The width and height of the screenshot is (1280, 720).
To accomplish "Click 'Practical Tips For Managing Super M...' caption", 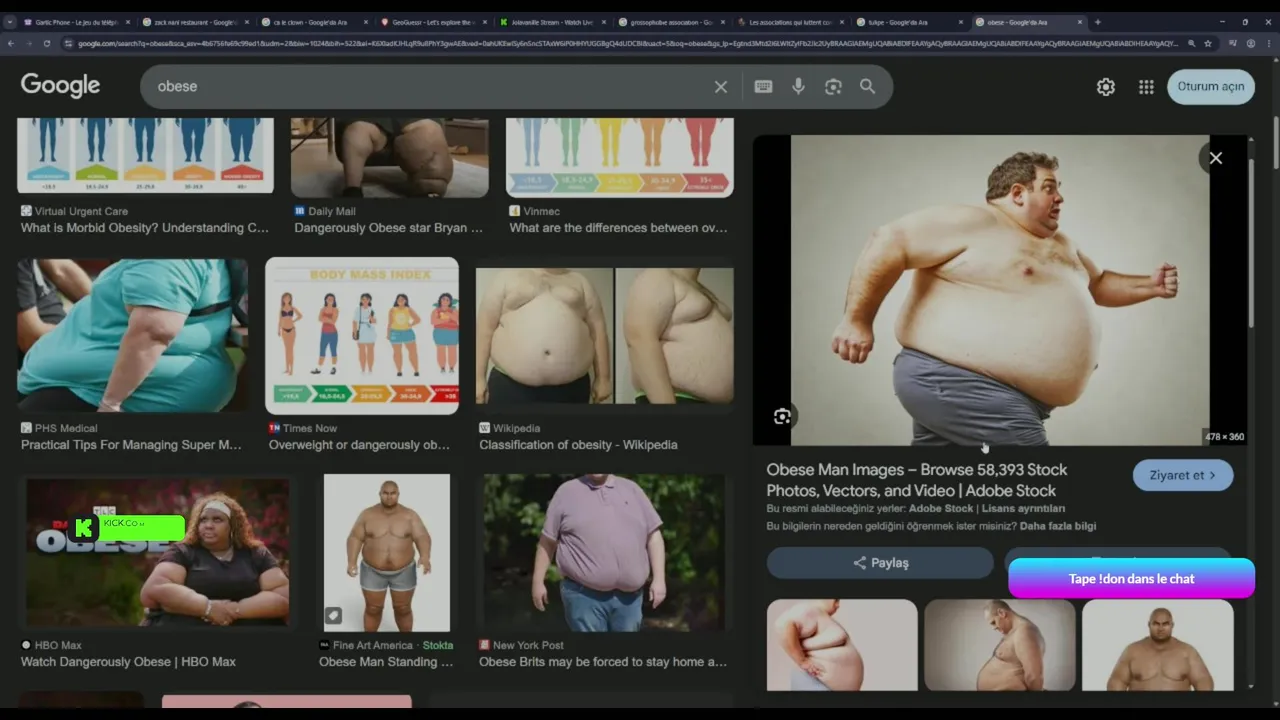I will coord(131,445).
